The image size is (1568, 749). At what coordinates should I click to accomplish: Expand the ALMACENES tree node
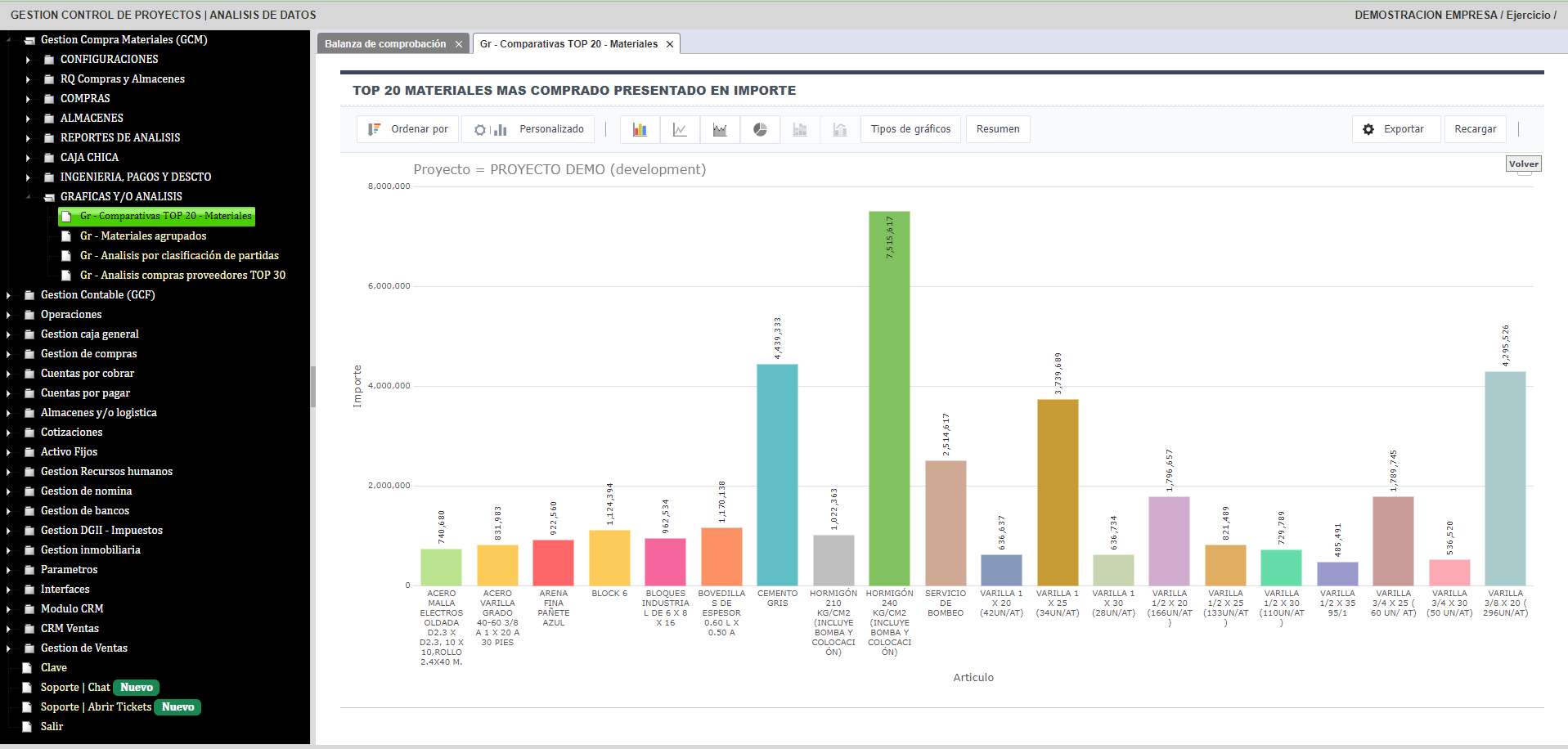28,119
